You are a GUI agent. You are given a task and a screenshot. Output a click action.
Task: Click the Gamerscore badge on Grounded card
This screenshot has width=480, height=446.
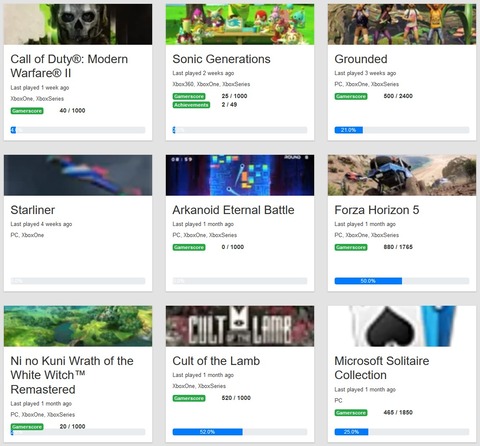[351, 96]
